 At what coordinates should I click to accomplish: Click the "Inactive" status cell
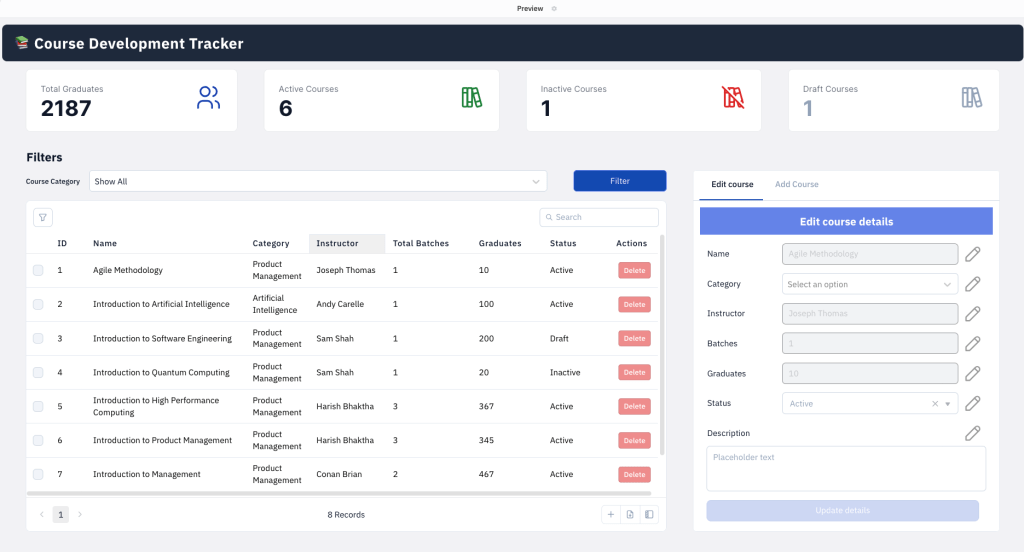click(565, 372)
